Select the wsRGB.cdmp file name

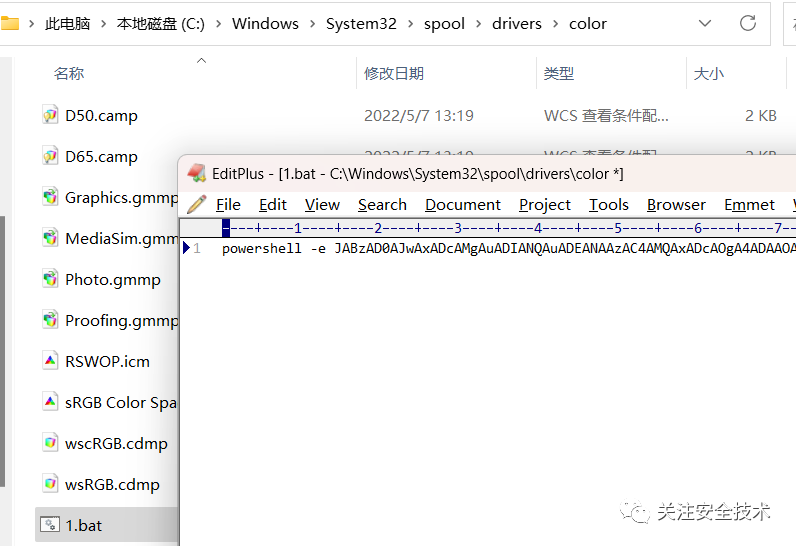(112, 485)
